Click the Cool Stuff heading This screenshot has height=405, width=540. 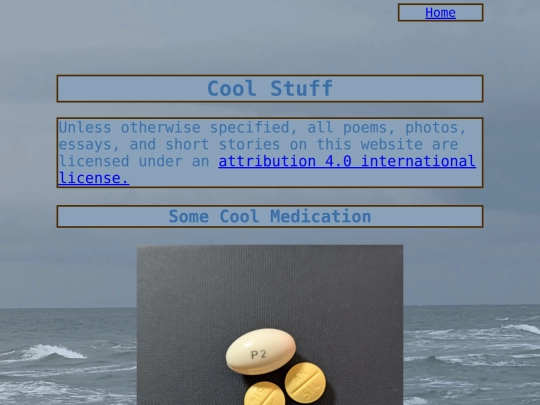(270, 89)
